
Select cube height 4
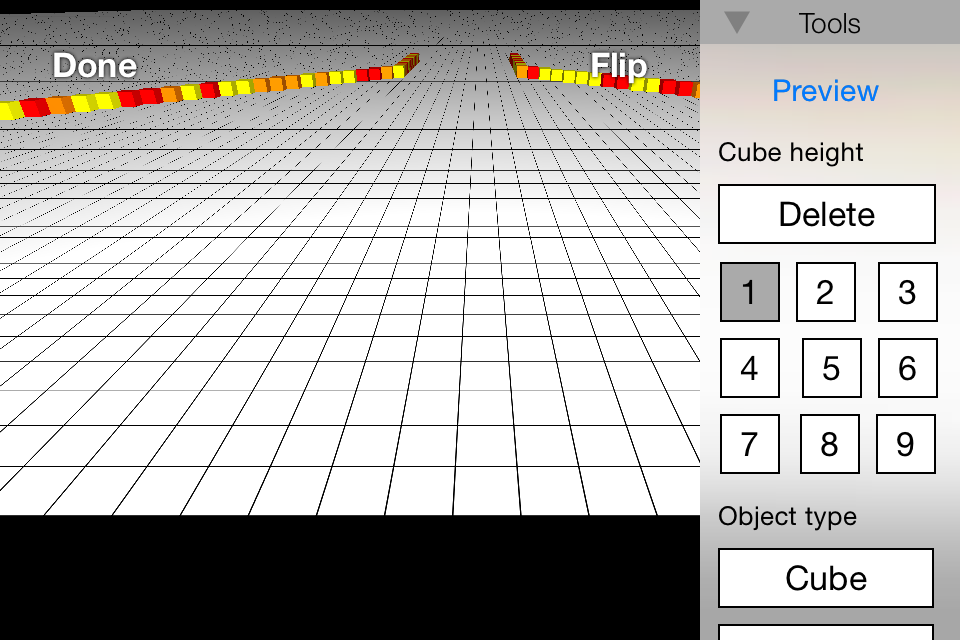[x=749, y=367]
